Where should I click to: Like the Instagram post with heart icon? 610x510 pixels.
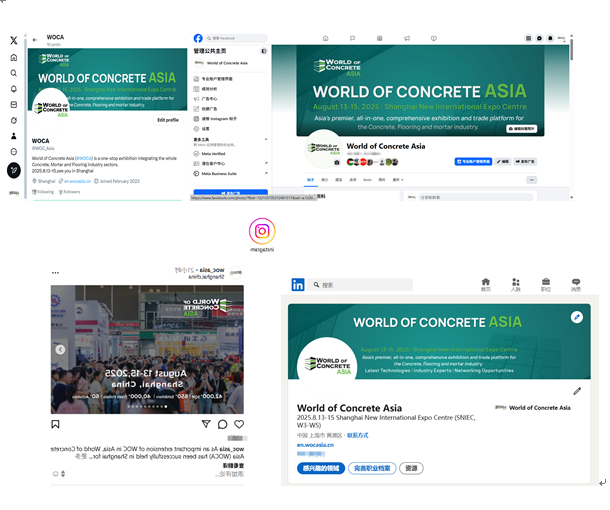[x=239, y=424]
